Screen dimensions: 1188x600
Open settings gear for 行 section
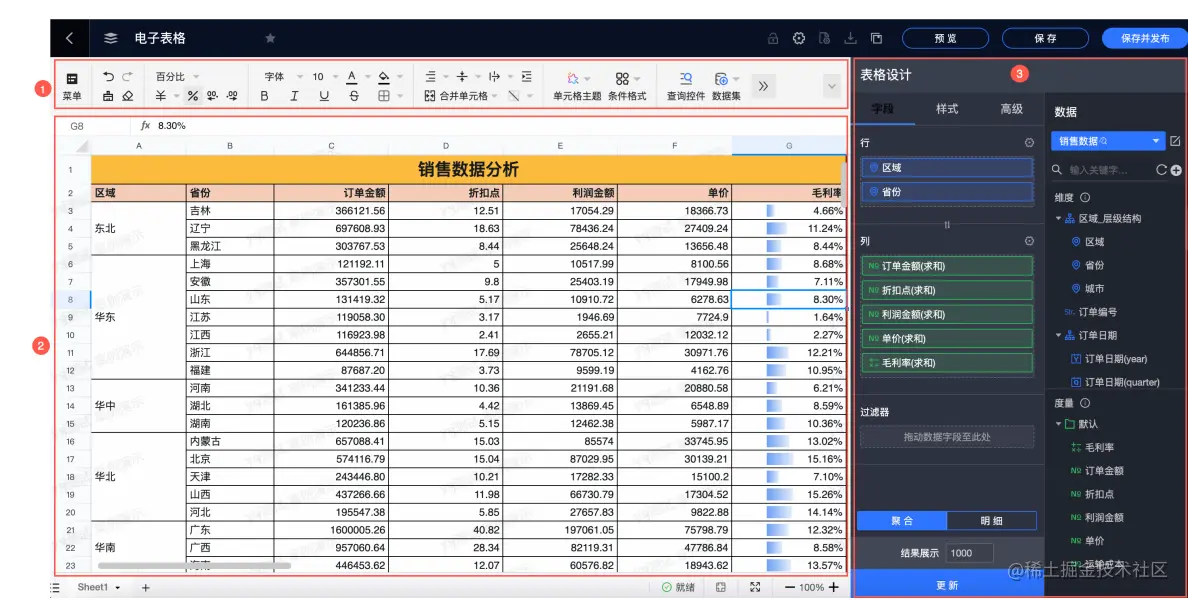click(1029, 142)
